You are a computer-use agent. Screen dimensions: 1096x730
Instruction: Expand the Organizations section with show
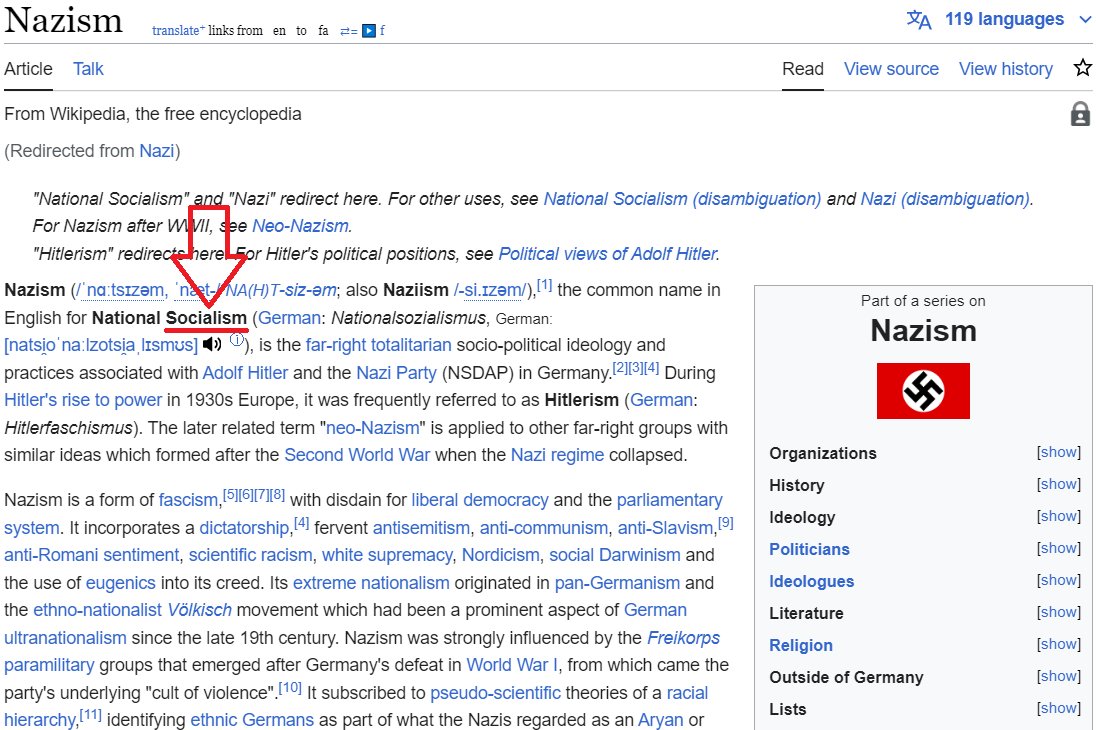(x=1058, y=452)
